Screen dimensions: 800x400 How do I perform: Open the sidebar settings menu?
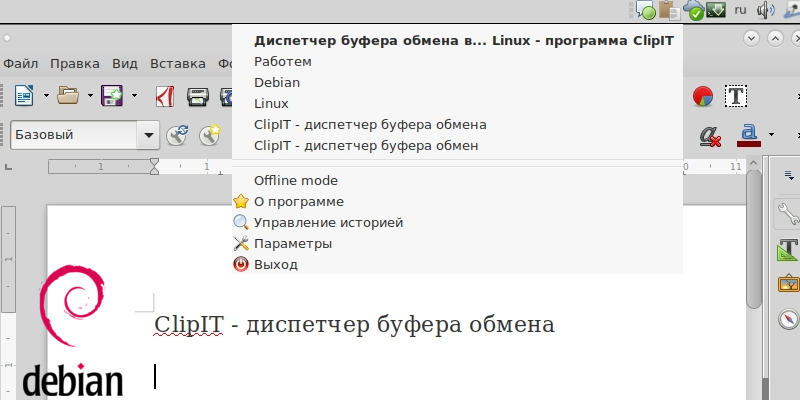789,176
